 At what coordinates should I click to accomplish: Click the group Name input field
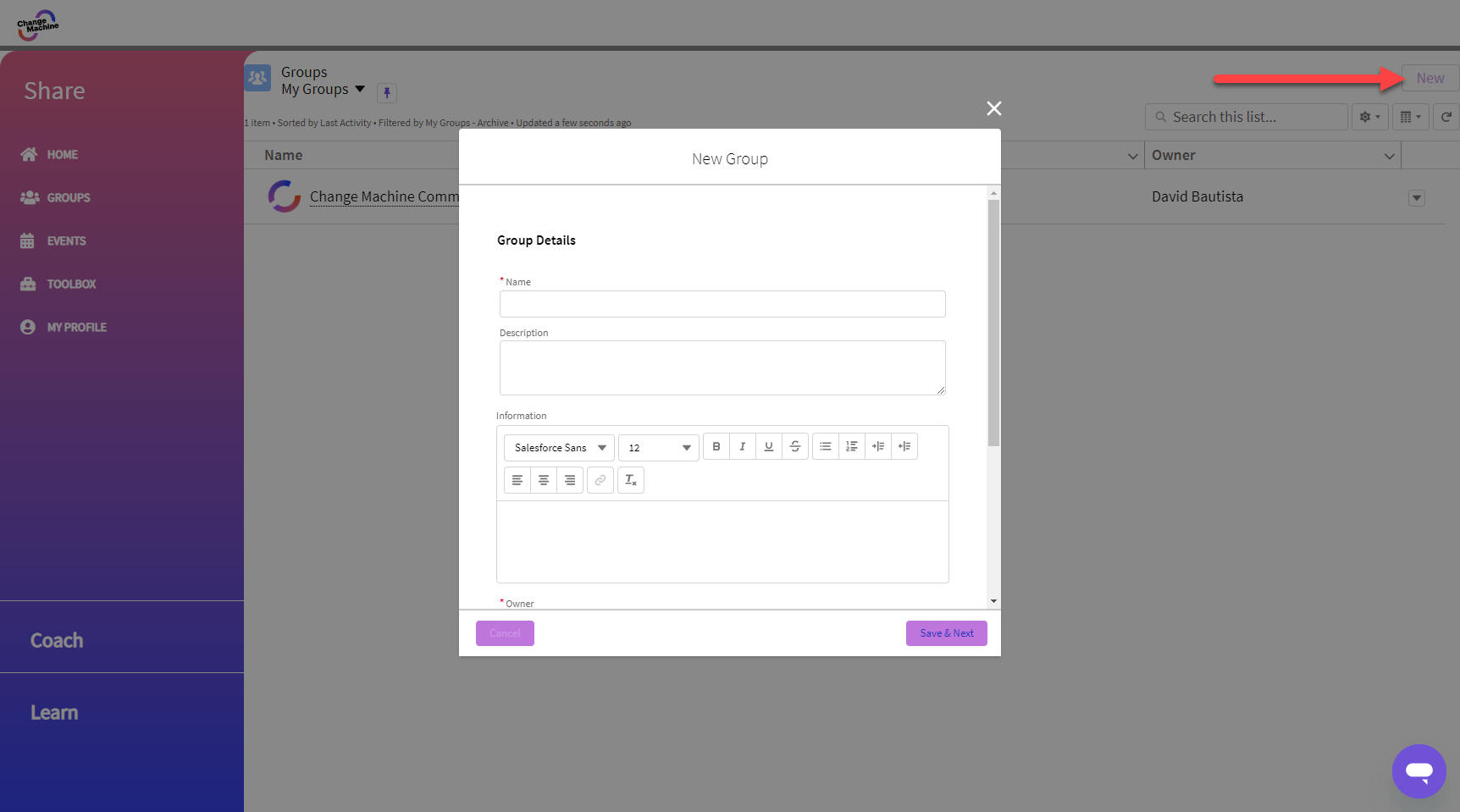pyautogui.click(x=722, y=304)
